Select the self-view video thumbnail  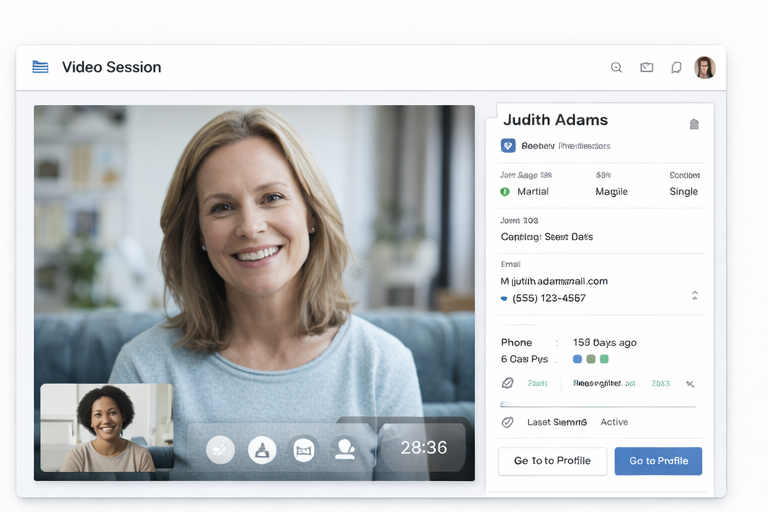[107, 428]
